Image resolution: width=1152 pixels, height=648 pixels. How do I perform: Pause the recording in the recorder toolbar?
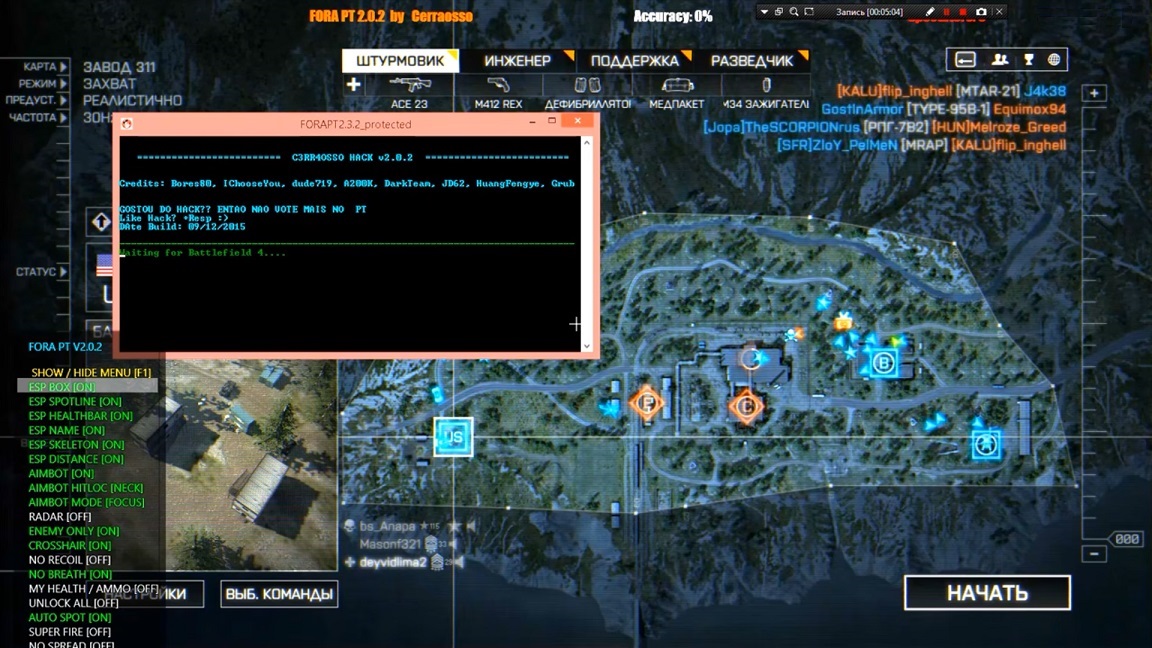point(946,12)
